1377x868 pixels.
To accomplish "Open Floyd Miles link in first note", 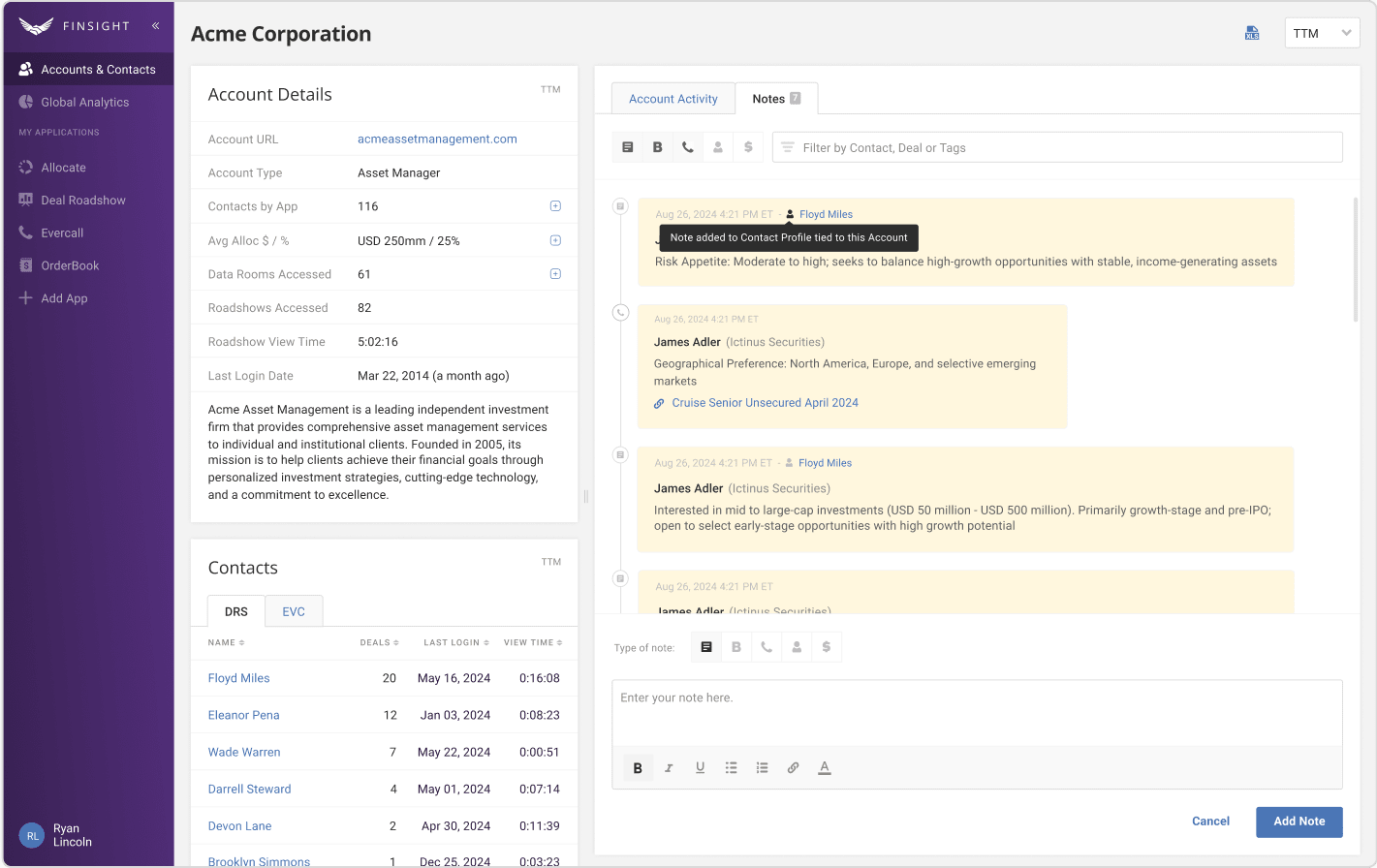I will pos(826,214).
